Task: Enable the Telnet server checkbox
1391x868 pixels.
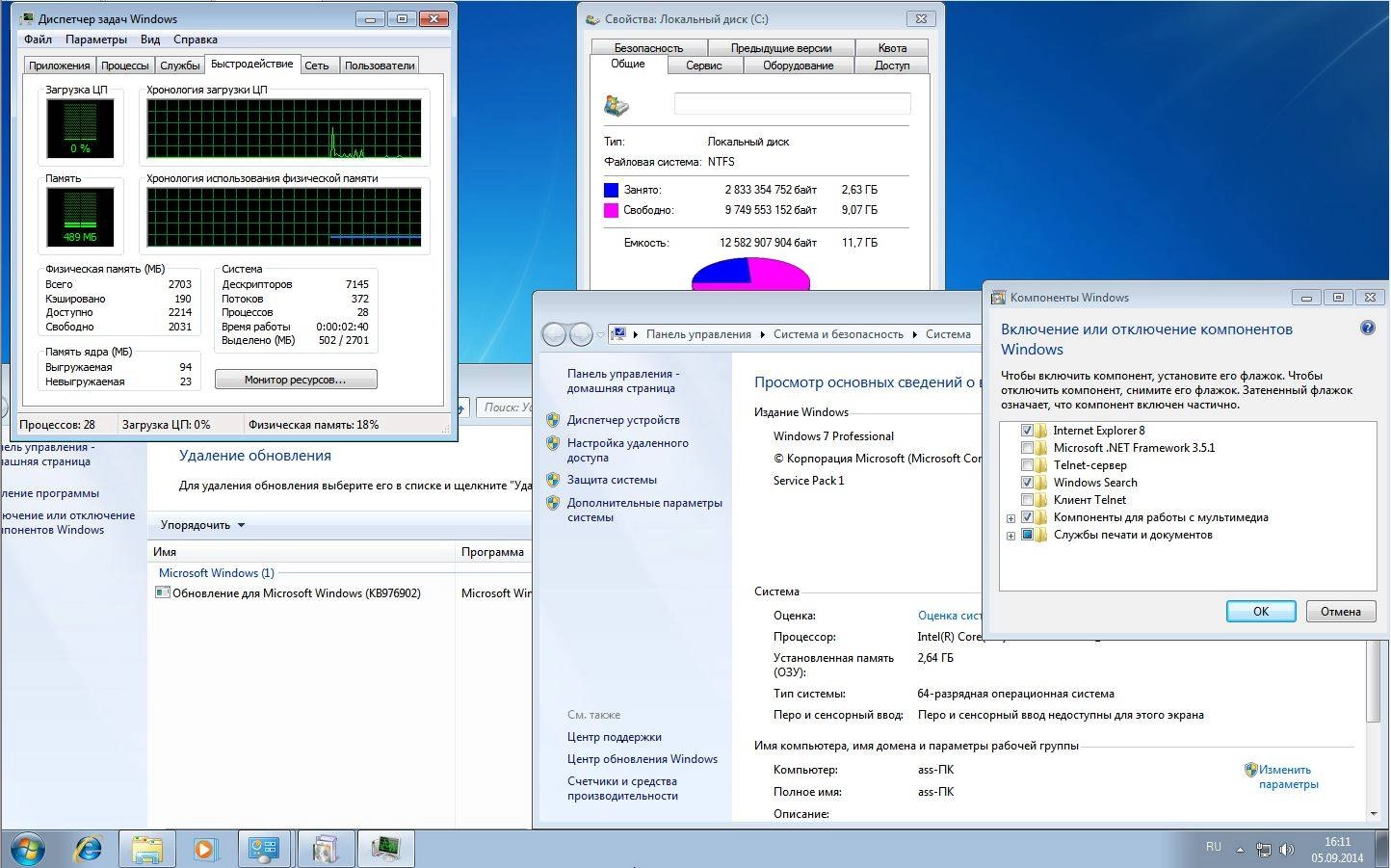Action: [1027, 465]
